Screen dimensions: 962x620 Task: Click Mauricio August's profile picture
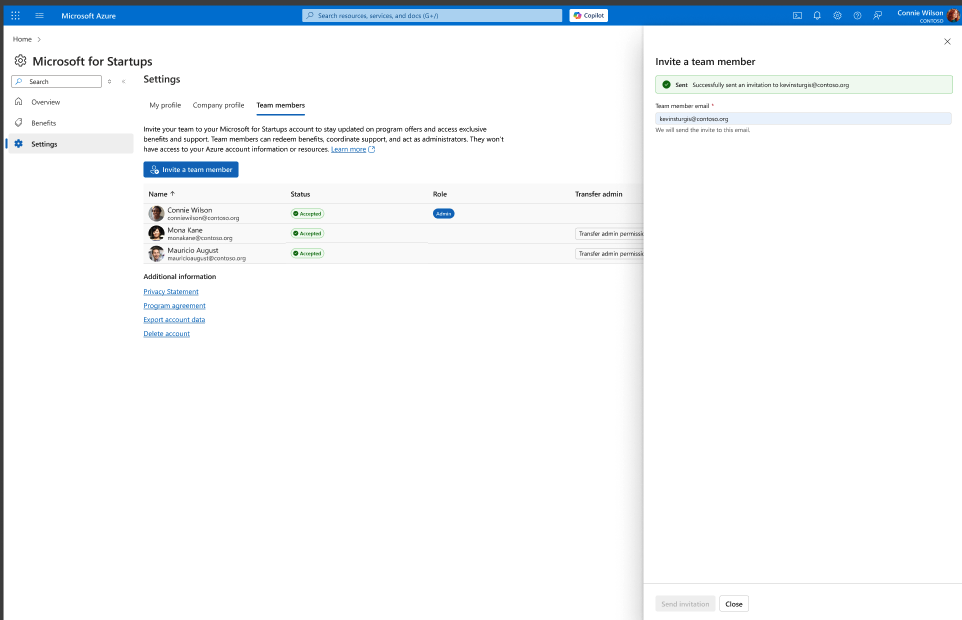156,253
